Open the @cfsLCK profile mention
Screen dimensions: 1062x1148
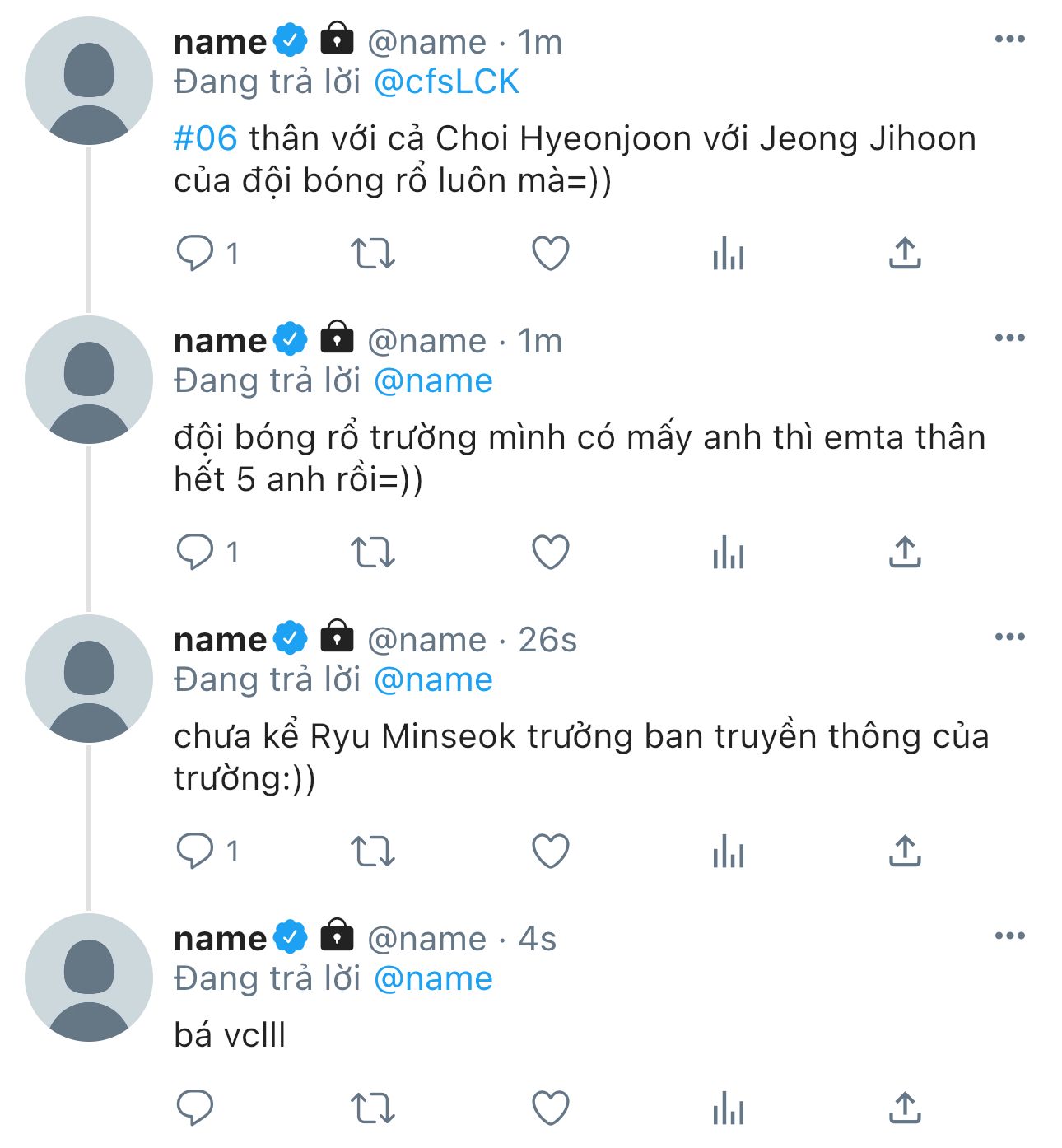pyautogui.click(x=446, y=82)
